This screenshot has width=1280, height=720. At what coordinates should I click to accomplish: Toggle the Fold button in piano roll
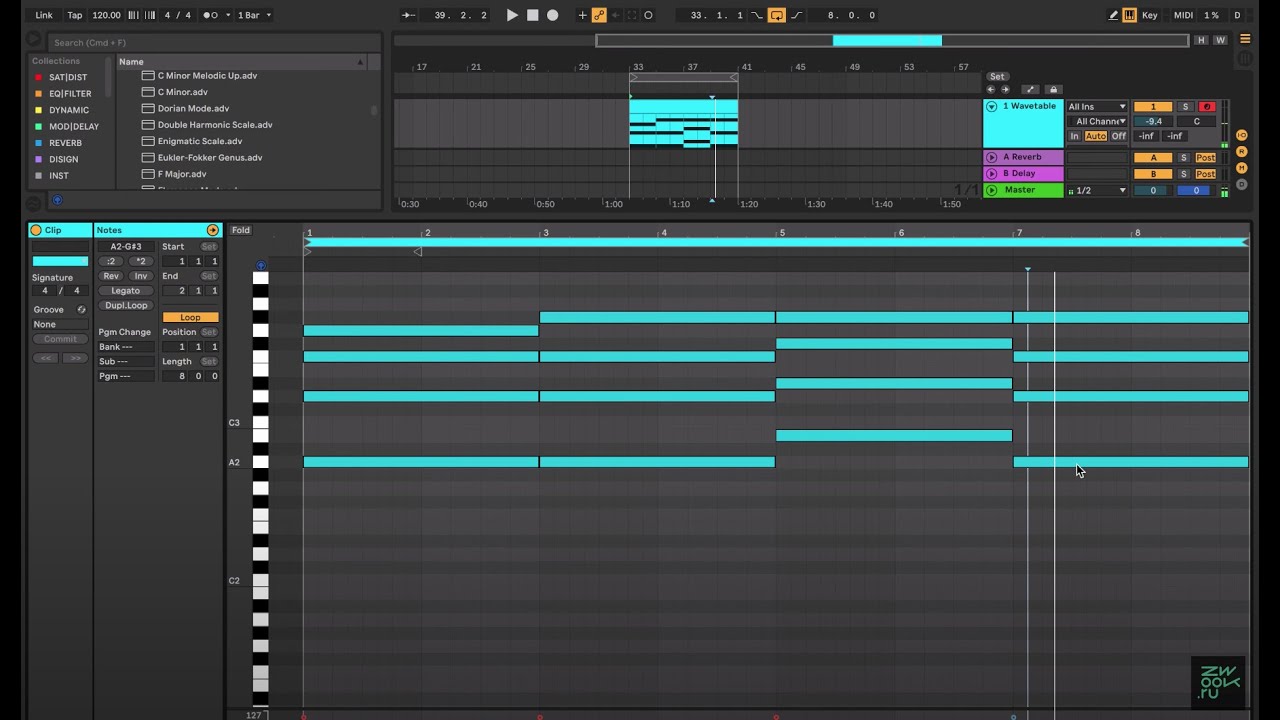point(241,230)
